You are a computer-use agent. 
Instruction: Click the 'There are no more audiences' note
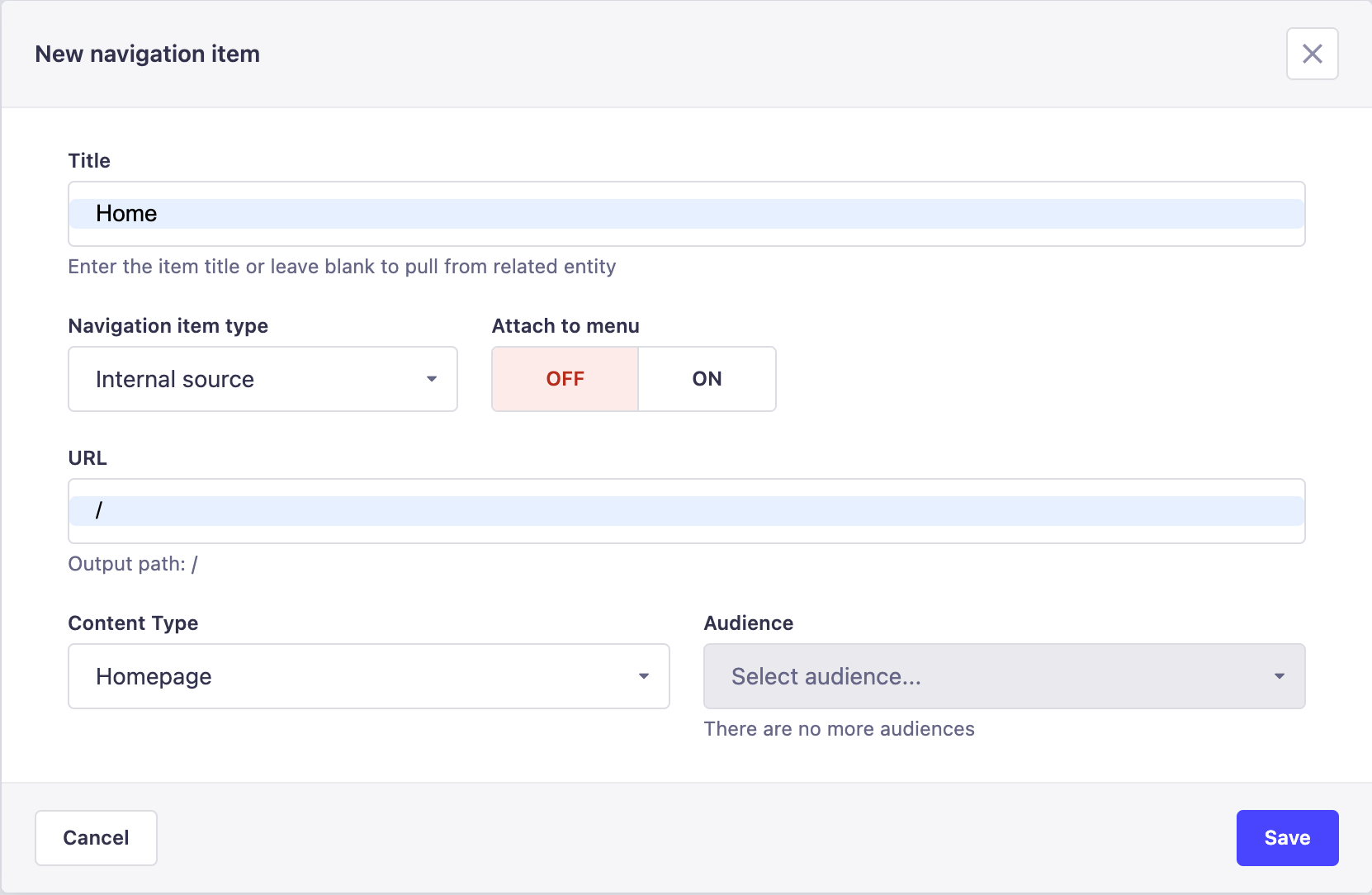[839, 729]
